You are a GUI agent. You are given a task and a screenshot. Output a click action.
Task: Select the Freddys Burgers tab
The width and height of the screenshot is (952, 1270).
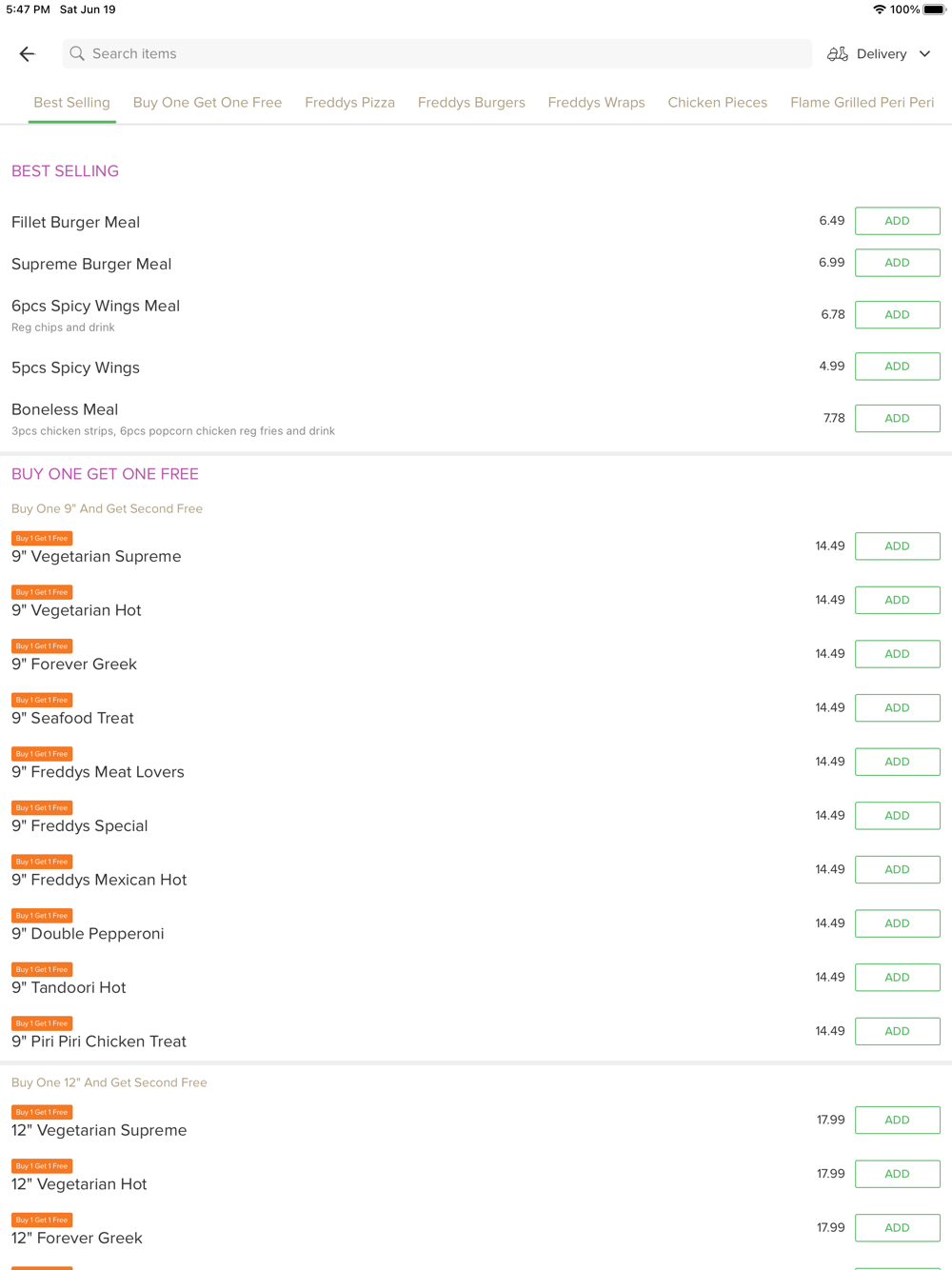tap(471, 103)
